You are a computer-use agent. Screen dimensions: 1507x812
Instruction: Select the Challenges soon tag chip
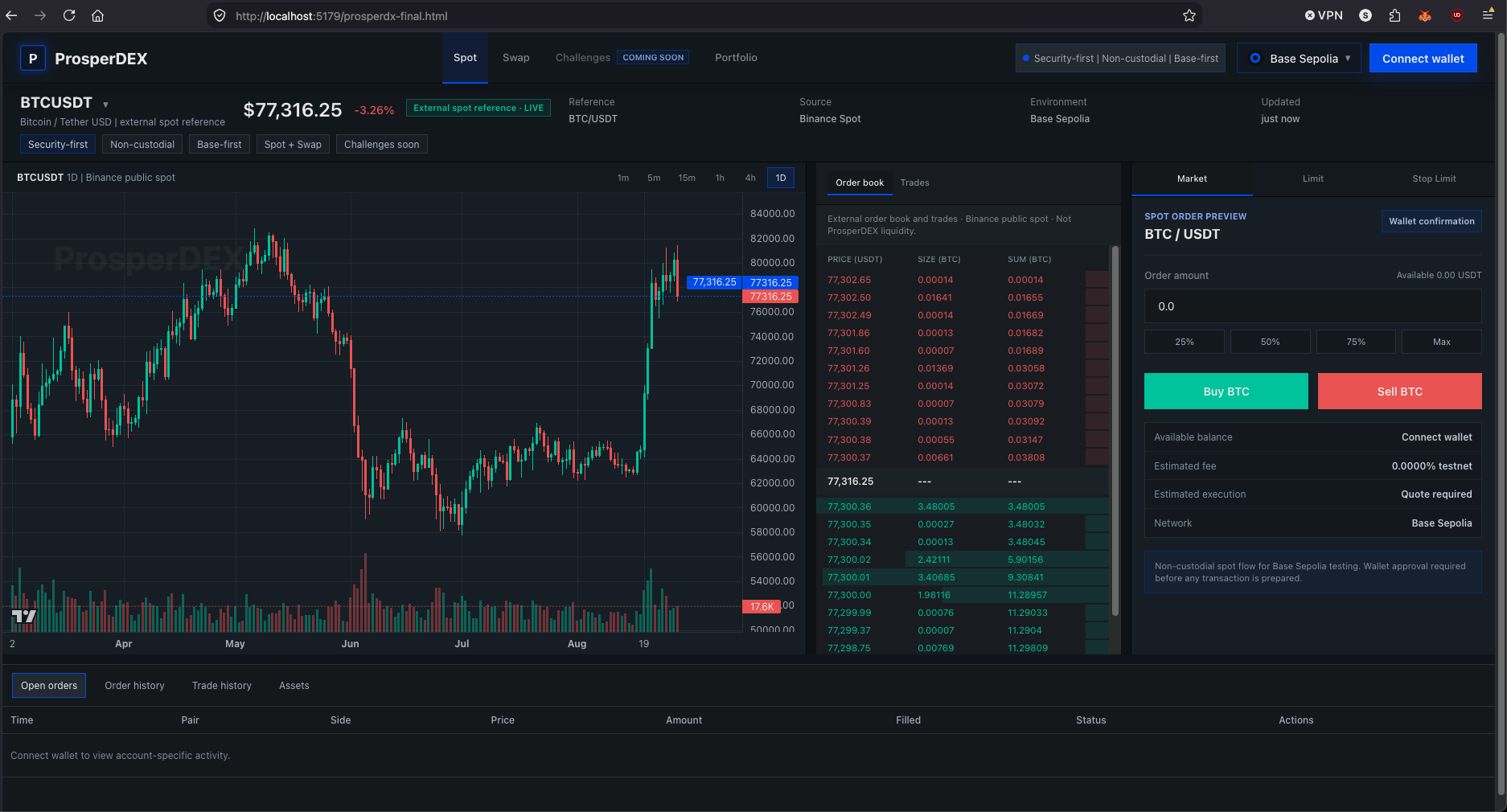tap(382, 145)
